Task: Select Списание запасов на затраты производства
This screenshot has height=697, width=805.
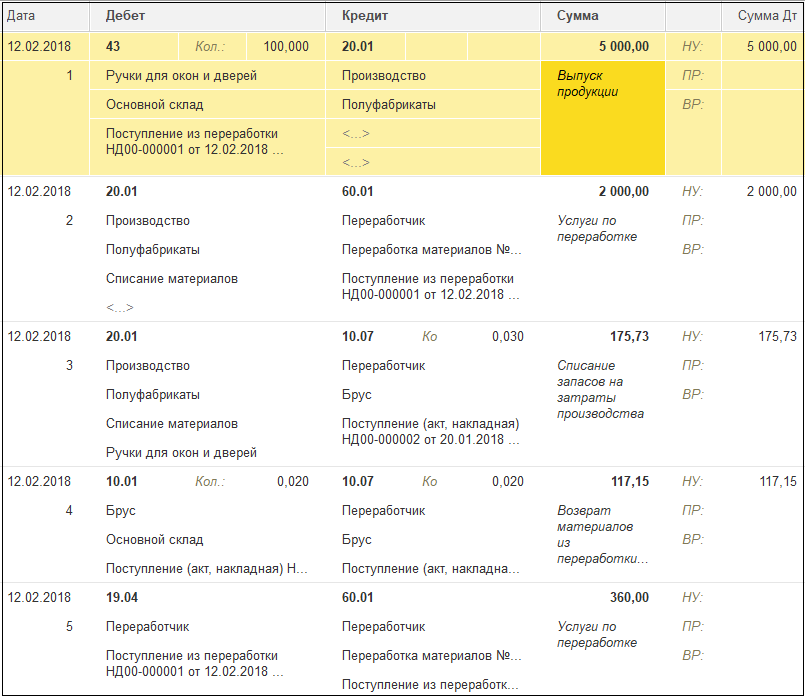Action: 600,390
